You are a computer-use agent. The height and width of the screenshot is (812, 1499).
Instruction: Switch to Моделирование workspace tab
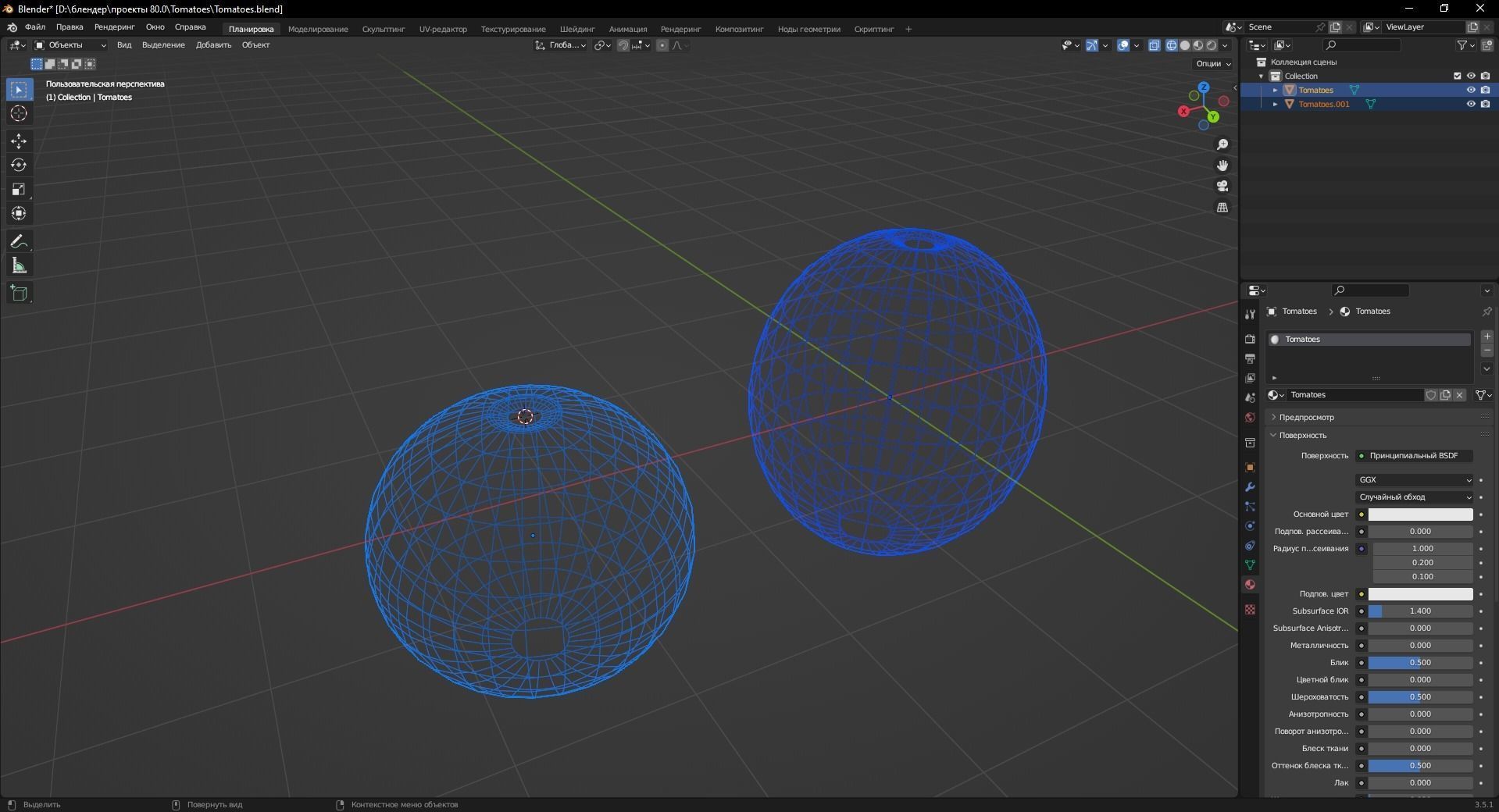click(318, 30)
